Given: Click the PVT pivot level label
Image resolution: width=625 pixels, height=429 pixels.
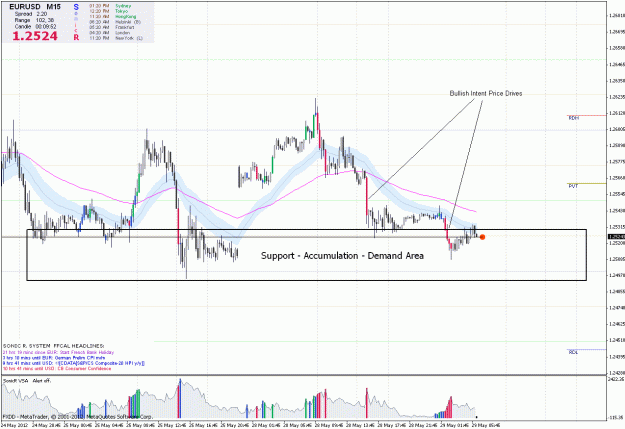Looking at the screenshot, I should 573,186.
